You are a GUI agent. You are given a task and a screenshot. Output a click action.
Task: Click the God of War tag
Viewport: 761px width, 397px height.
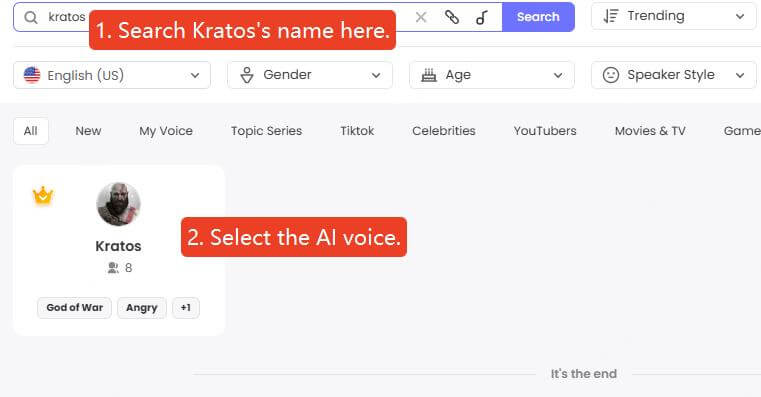coord(74,308)
